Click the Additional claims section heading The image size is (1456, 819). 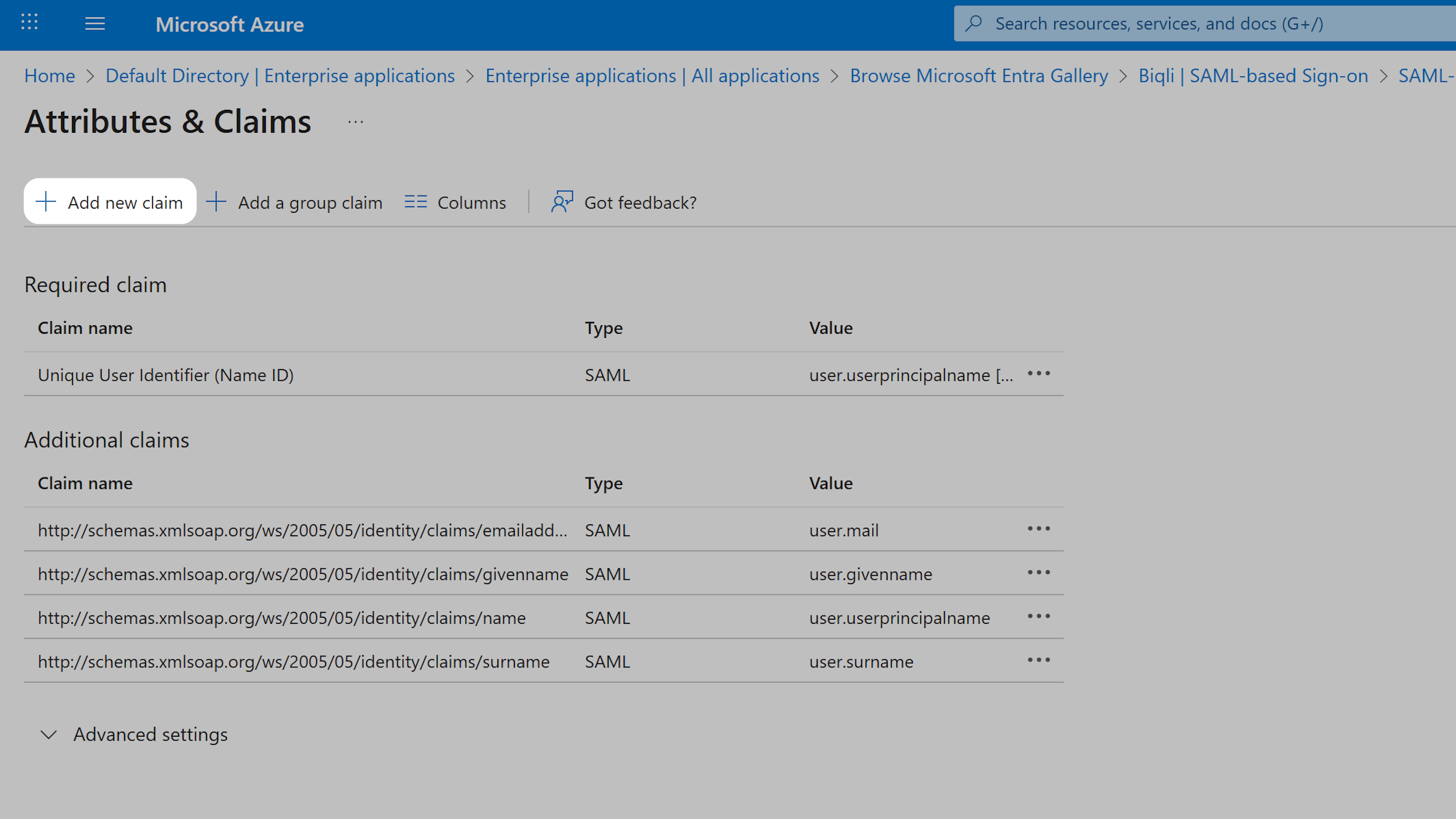click(107, 440)
